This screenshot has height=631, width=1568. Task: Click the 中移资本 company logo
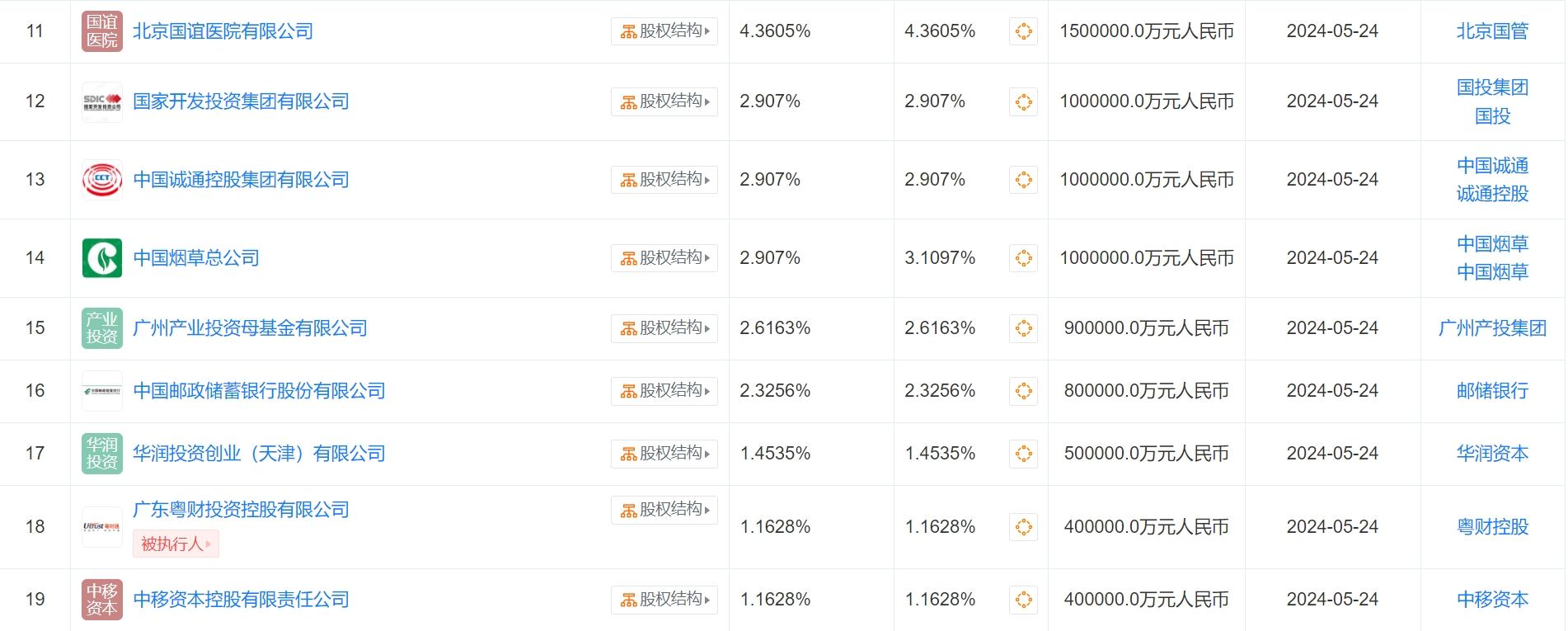(102, 600)
